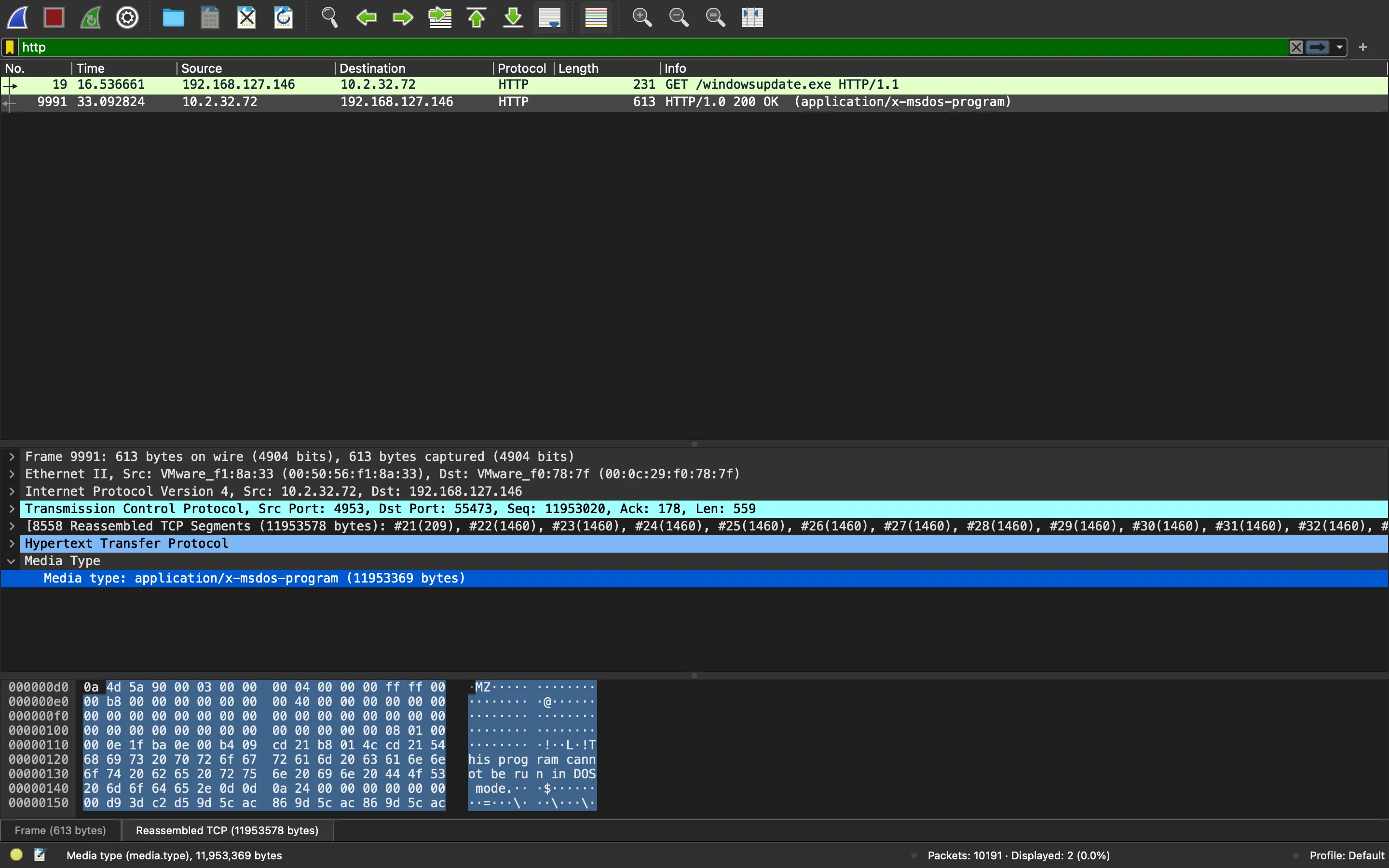
Task: Expand Reassembled TCP Segments list
Action: pyautogui.click(x=12, y=527)
